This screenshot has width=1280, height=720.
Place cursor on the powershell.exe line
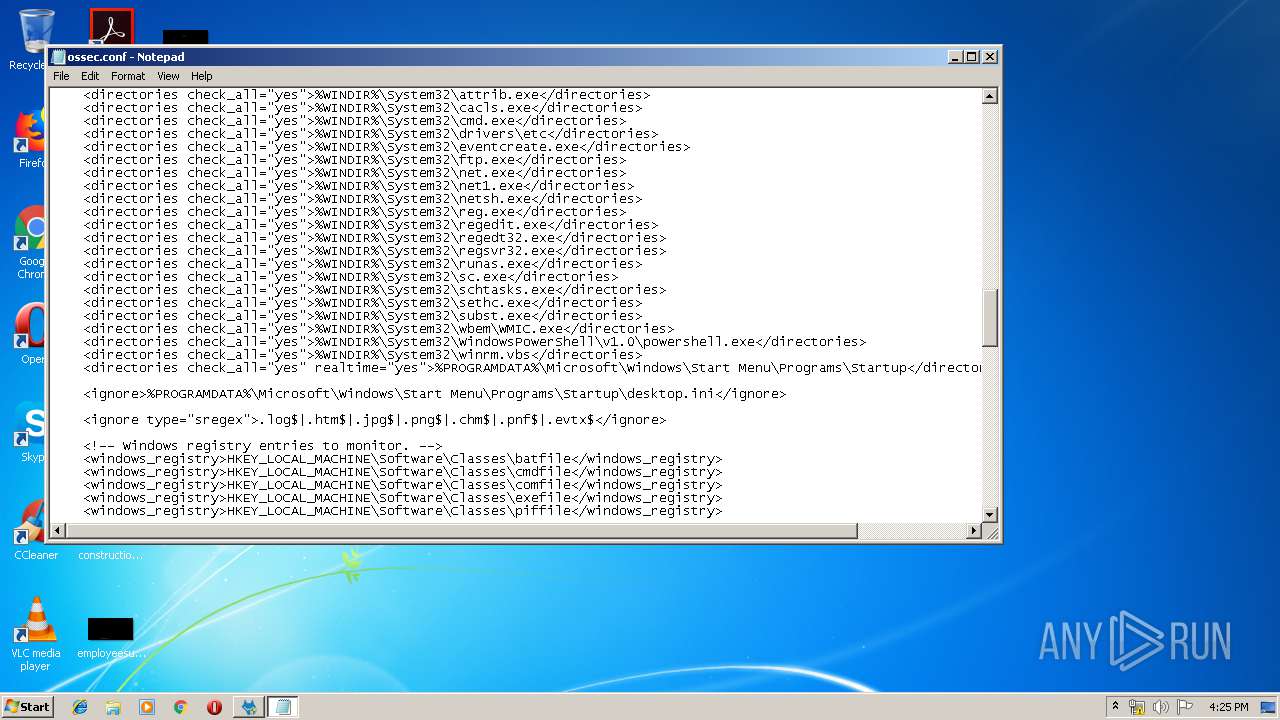point(475,342)
